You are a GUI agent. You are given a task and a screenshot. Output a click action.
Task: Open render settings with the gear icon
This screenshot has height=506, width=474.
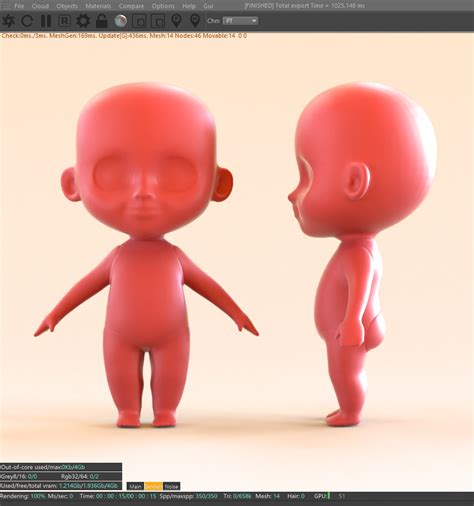83,21
